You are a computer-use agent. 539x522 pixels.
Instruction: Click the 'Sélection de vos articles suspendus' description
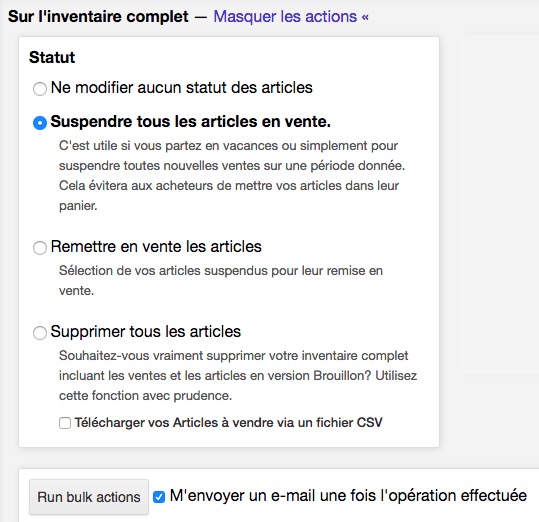click(x=221, y=280)
